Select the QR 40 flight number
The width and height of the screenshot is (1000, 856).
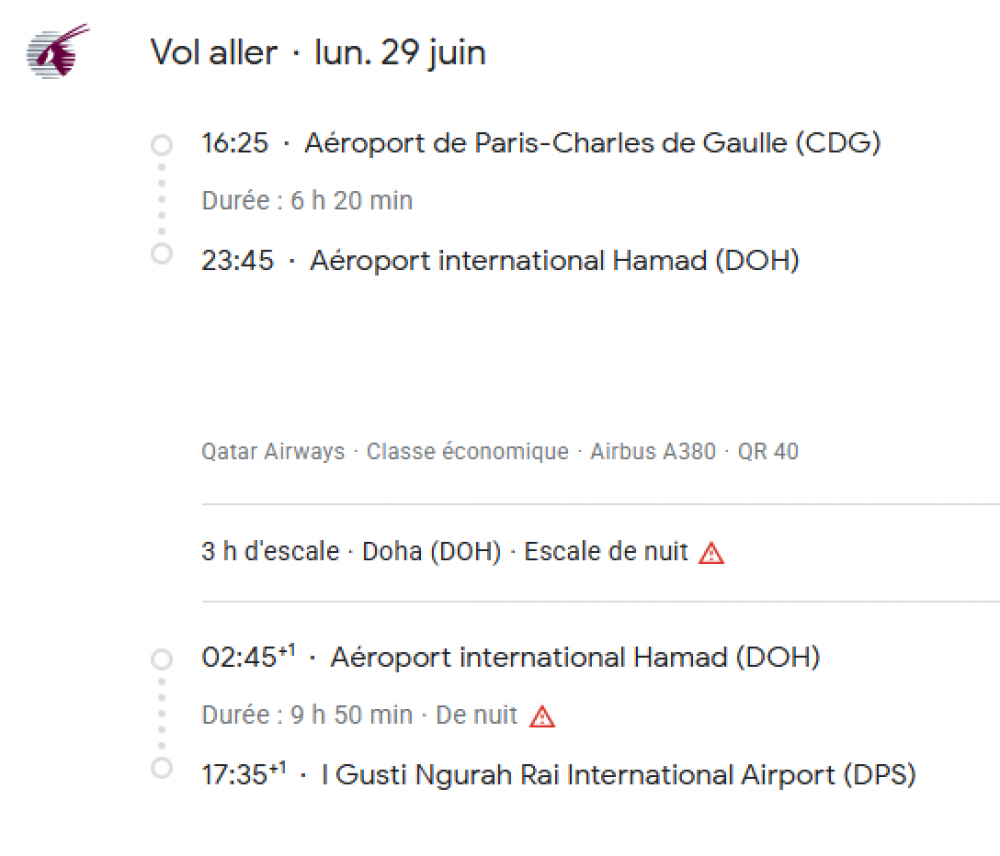tap(768, 452)
